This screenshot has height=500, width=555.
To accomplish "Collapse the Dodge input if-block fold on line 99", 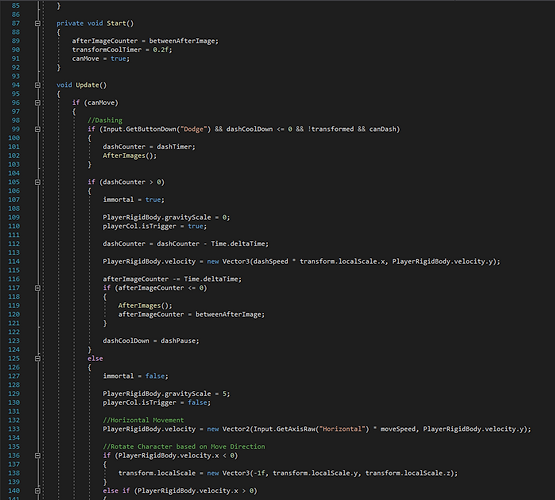I will click(x=38, y=129).
